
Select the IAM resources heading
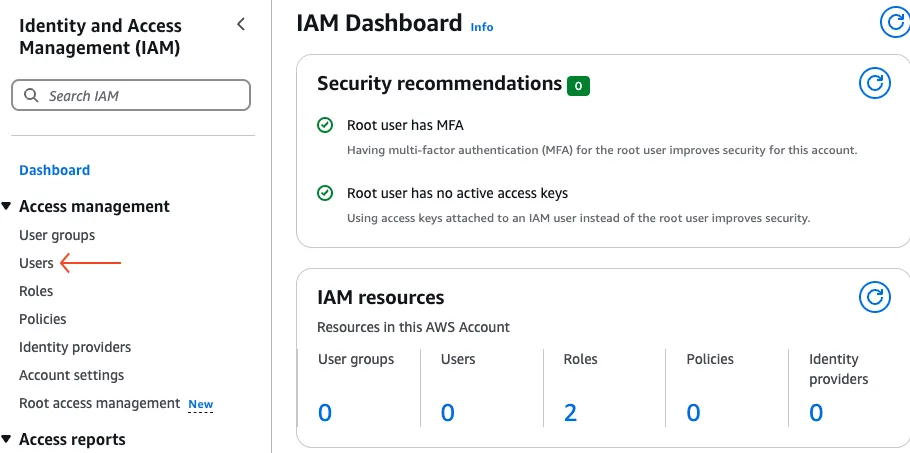pos(381,297)
